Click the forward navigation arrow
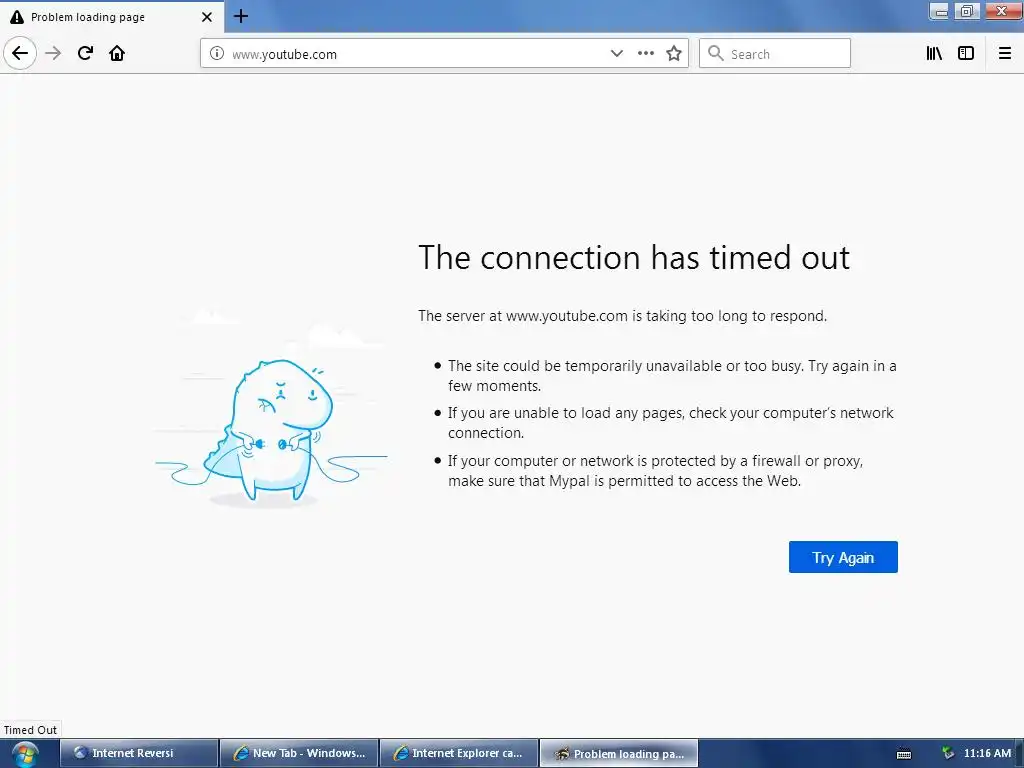The width and height of the screenshot is (1024, 768). [x=53, y=53]
